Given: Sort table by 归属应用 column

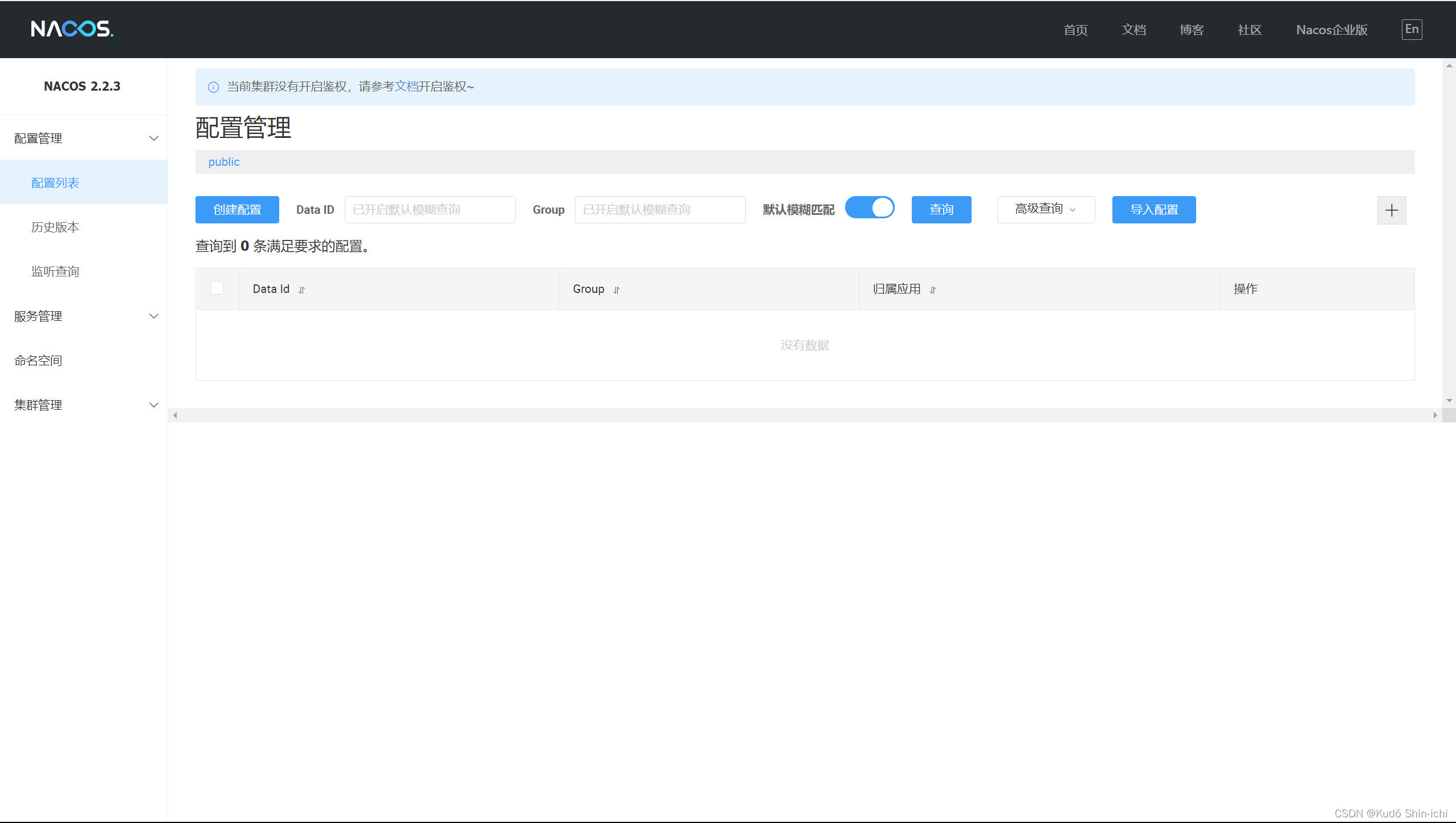Looking at the screenshot, I should 933,290.
